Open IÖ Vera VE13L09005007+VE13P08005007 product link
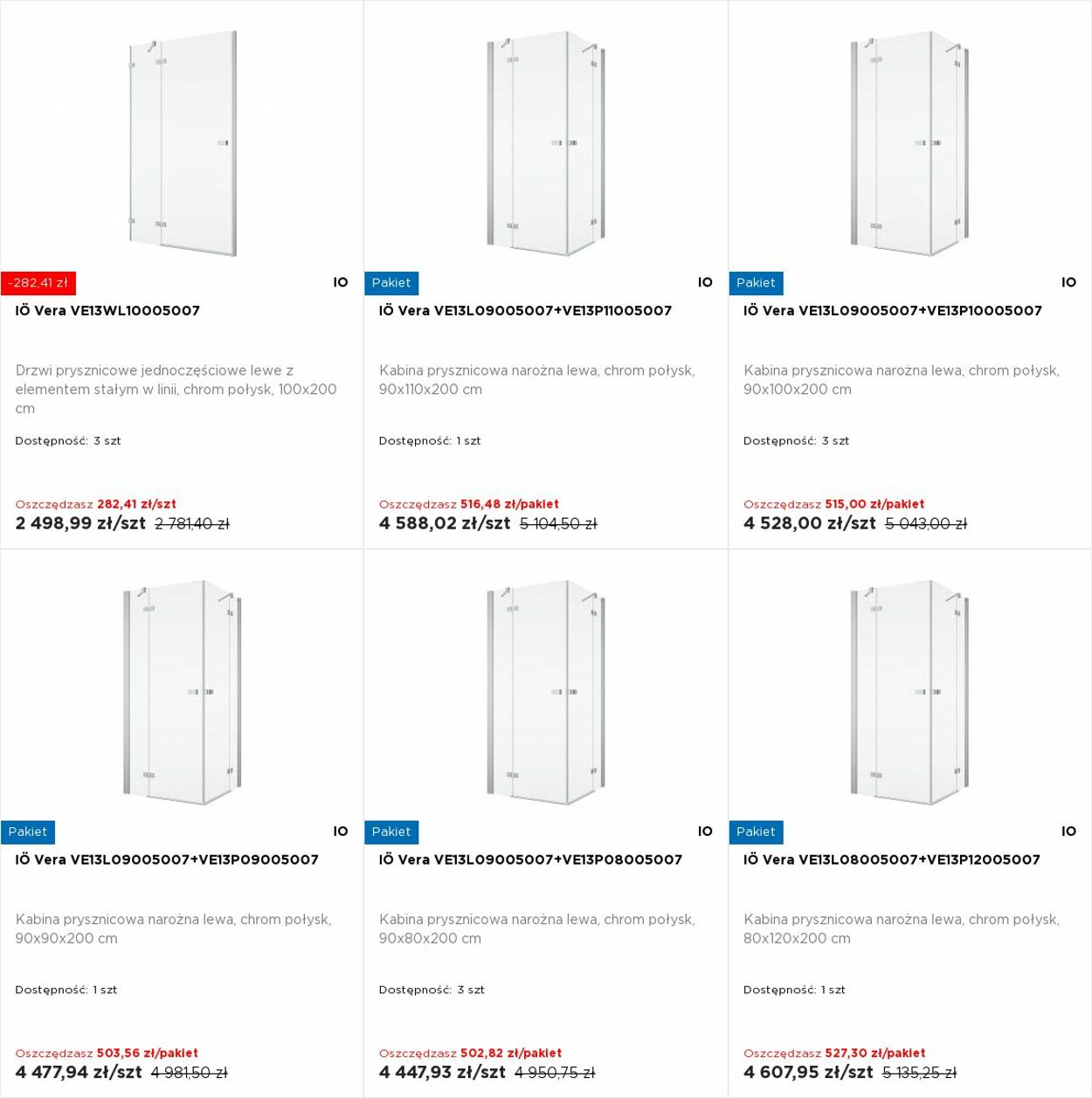 [x=530, y=860]
